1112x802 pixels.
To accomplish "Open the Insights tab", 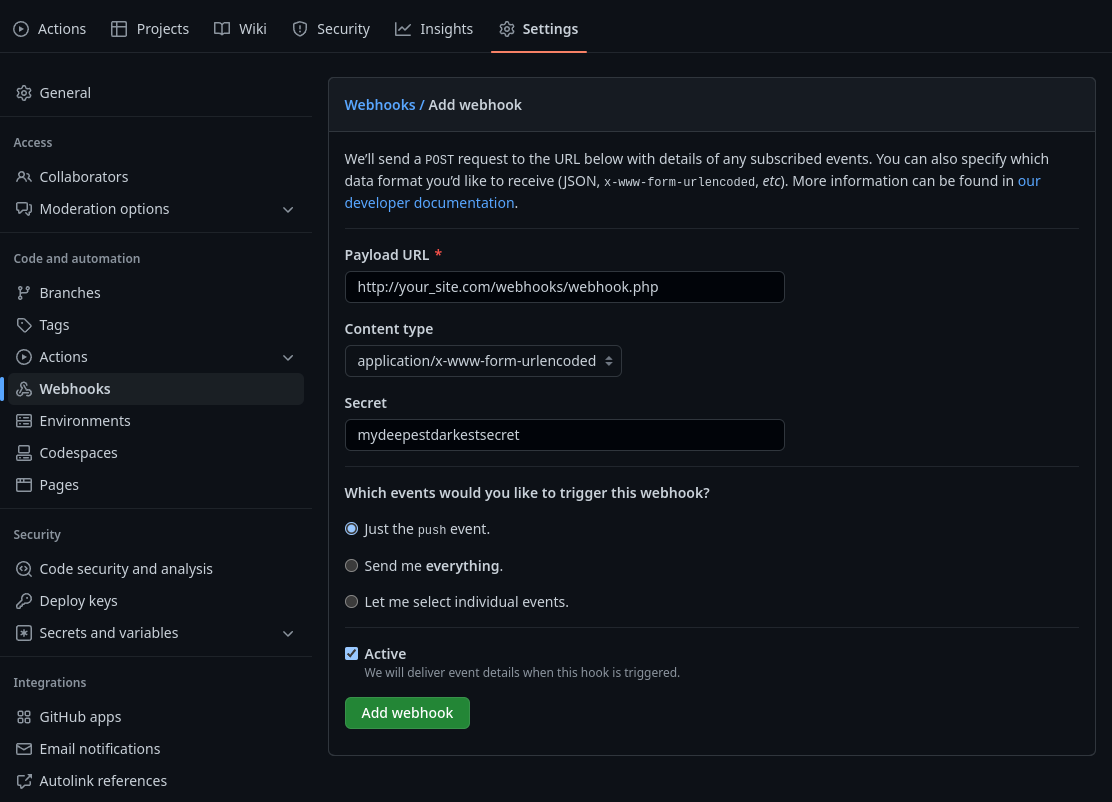I will [x=434, y=29].
